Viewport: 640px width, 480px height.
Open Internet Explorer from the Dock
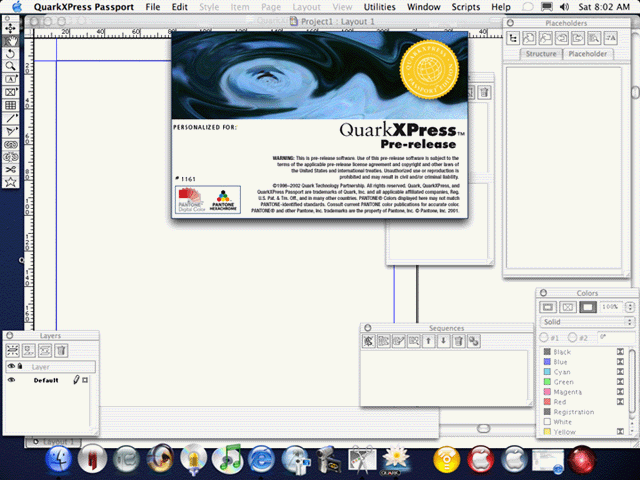pos(261,459)
